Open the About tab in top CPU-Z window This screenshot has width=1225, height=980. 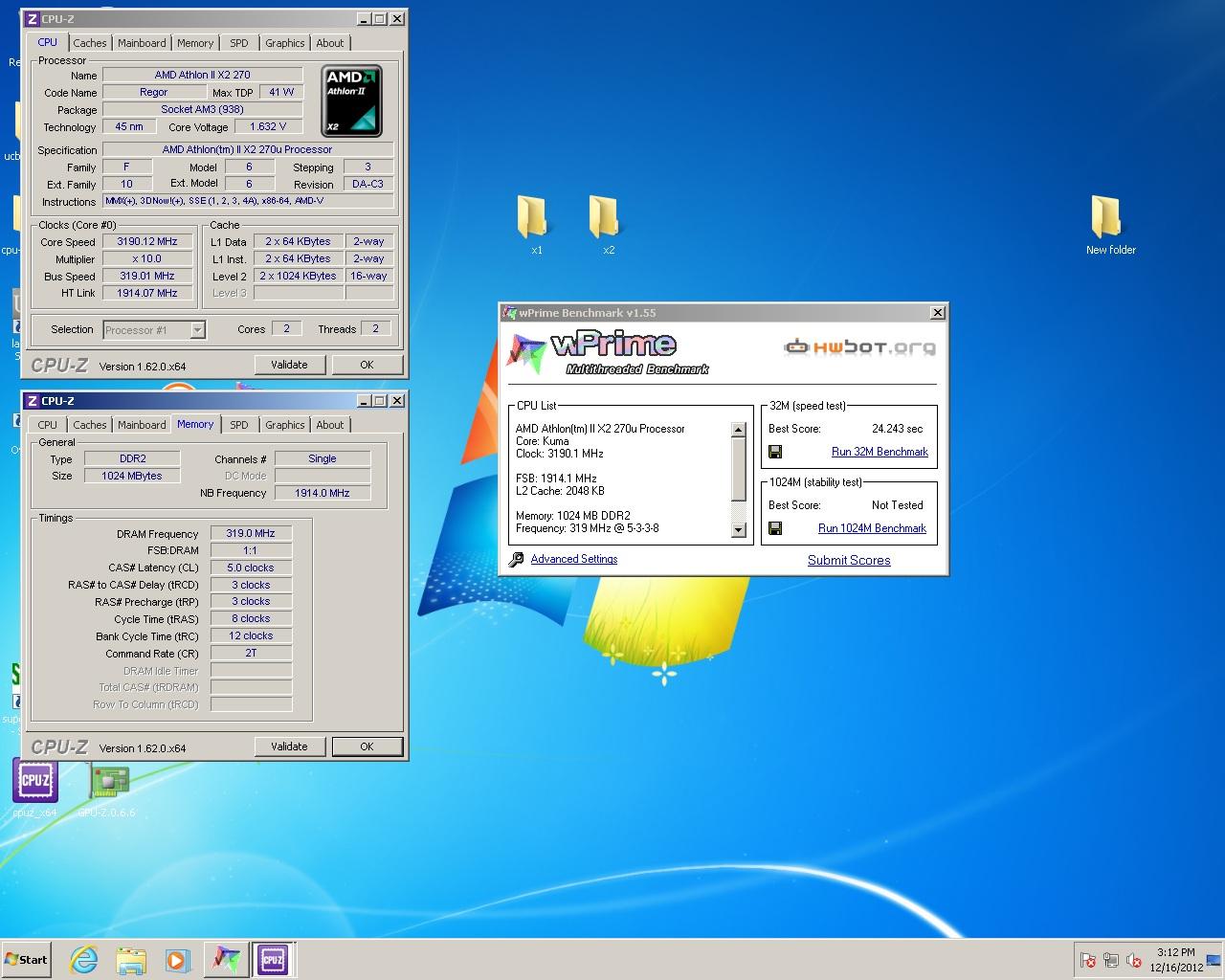tap(330, 43)
